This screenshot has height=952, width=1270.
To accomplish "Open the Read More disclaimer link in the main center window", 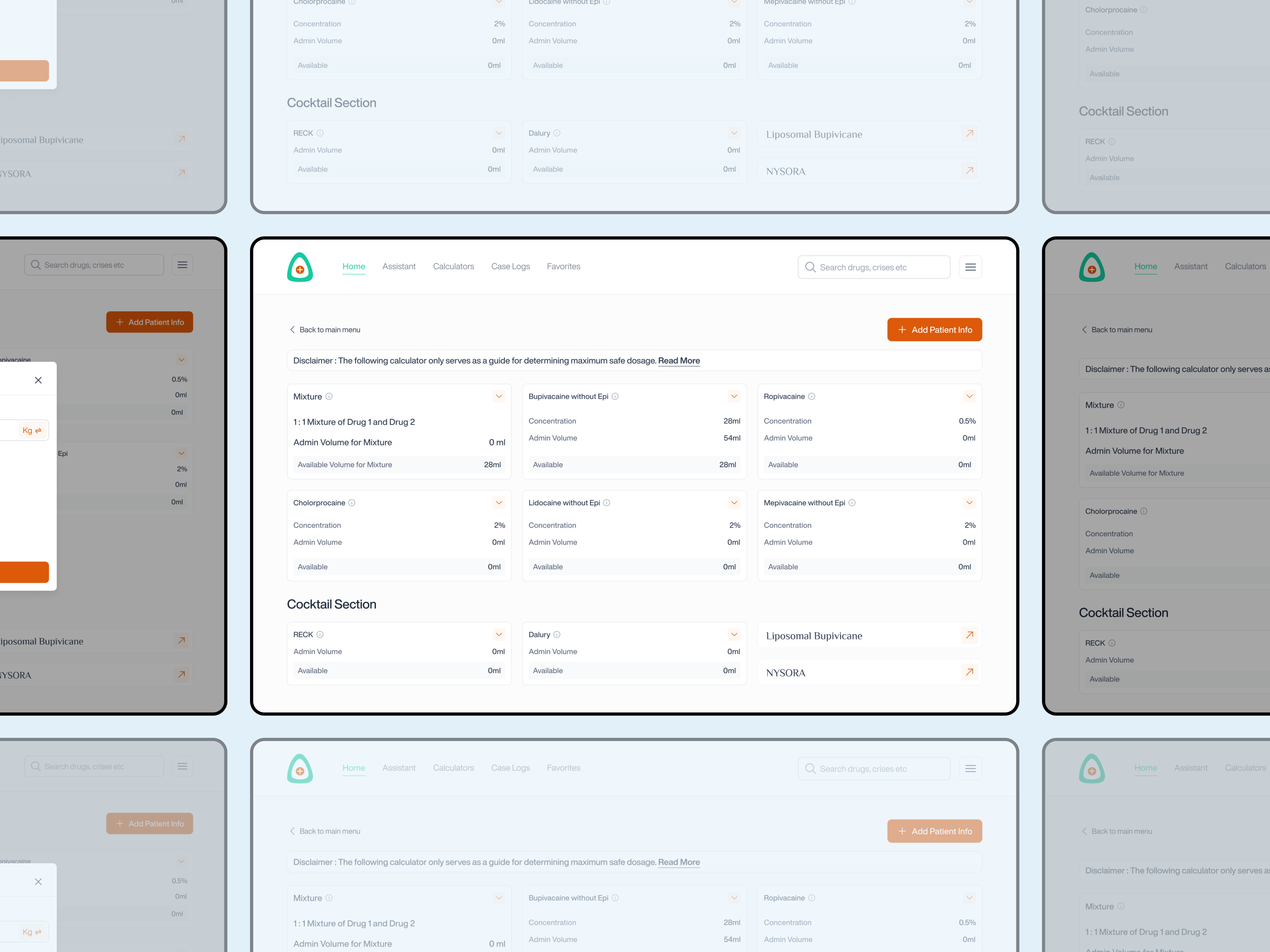I will tap(679, 360).
